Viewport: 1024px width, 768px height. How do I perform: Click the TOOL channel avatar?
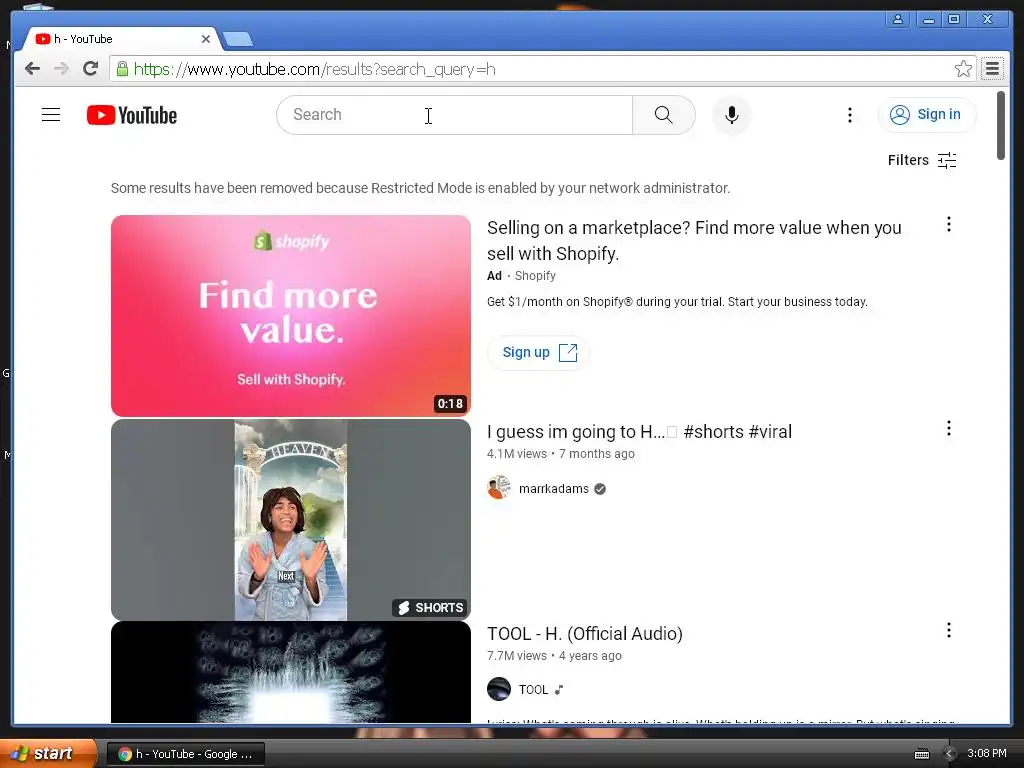coord(499,689)
